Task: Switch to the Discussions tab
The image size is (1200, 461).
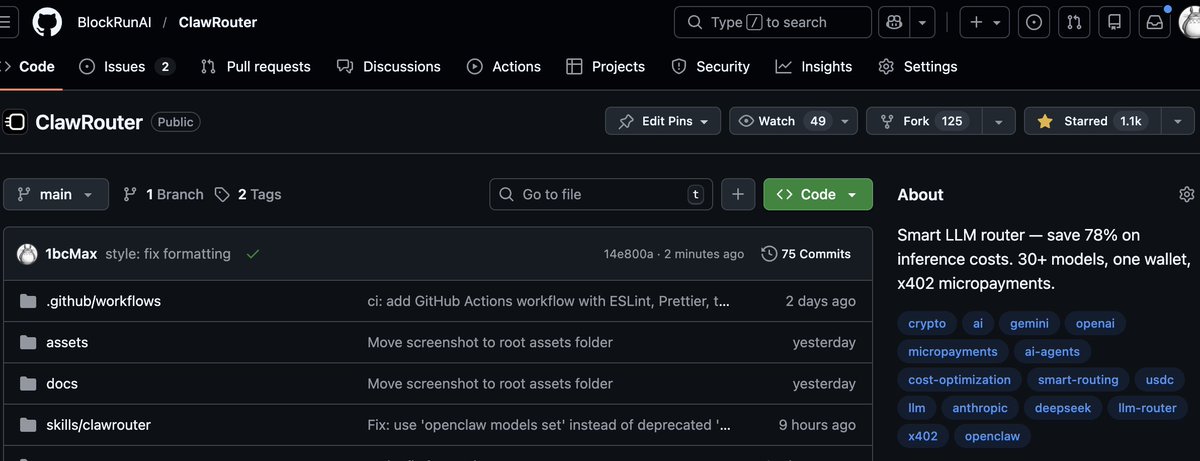Action: pos(388,66)
